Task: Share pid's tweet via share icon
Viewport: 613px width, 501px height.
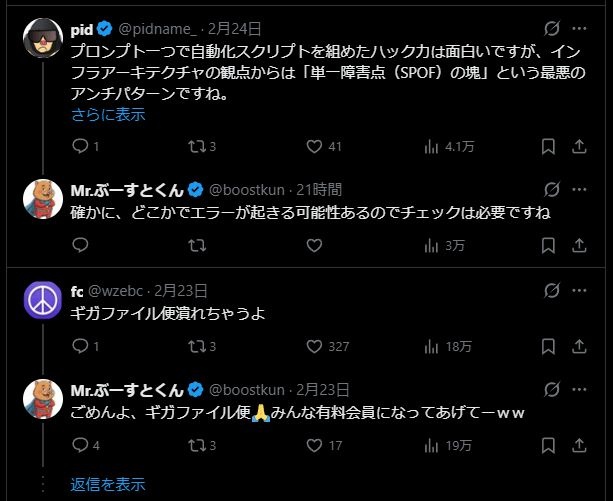Action: pos(578,147)
